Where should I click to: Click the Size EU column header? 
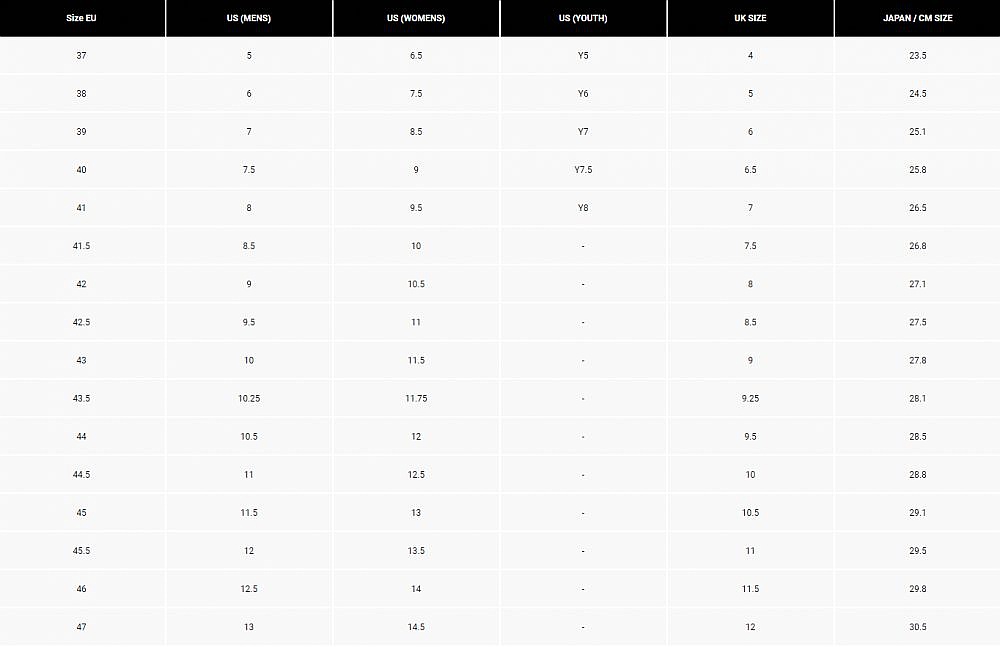tap(81, 18)
